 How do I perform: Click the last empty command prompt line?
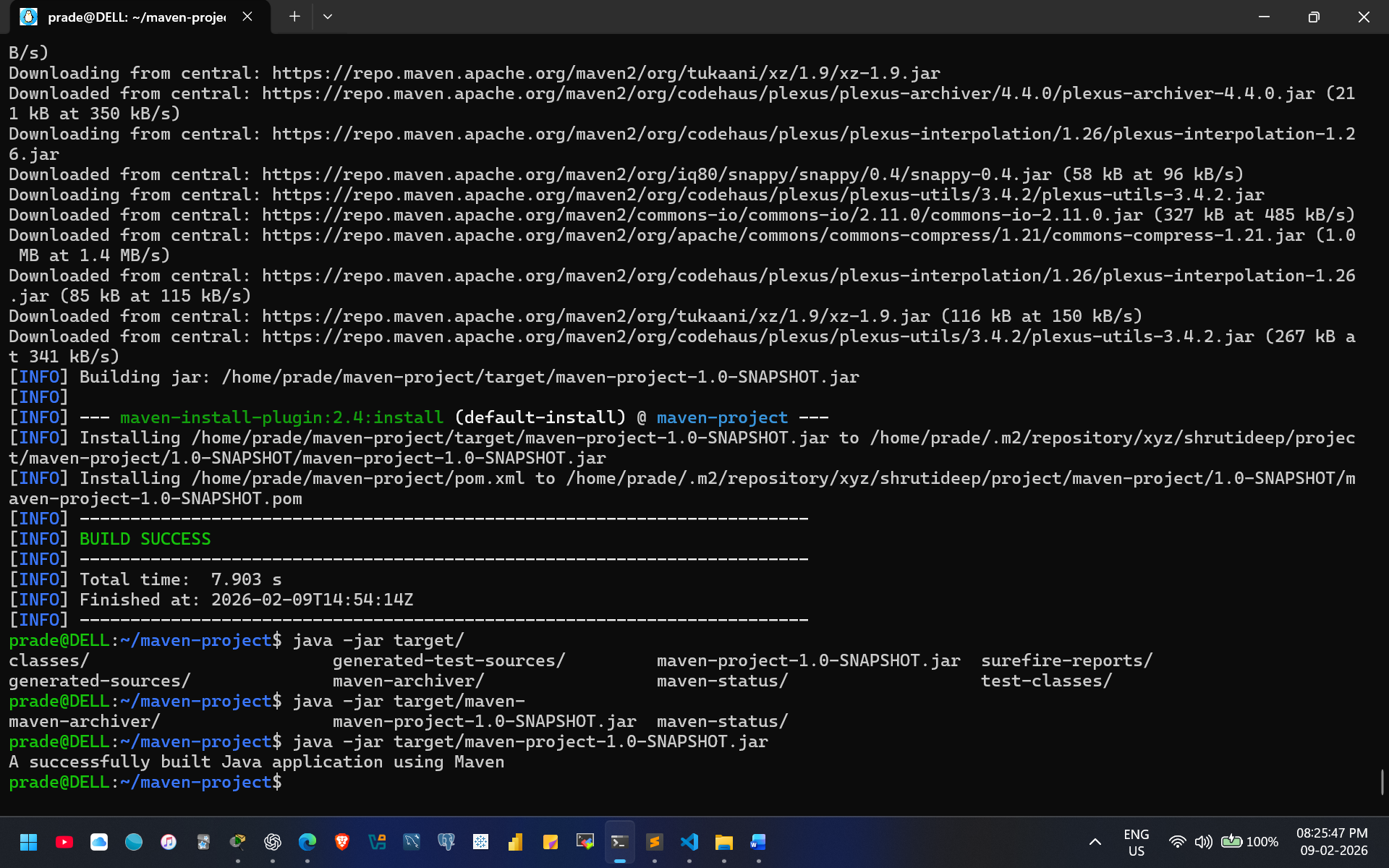click(x=145, y=782)
